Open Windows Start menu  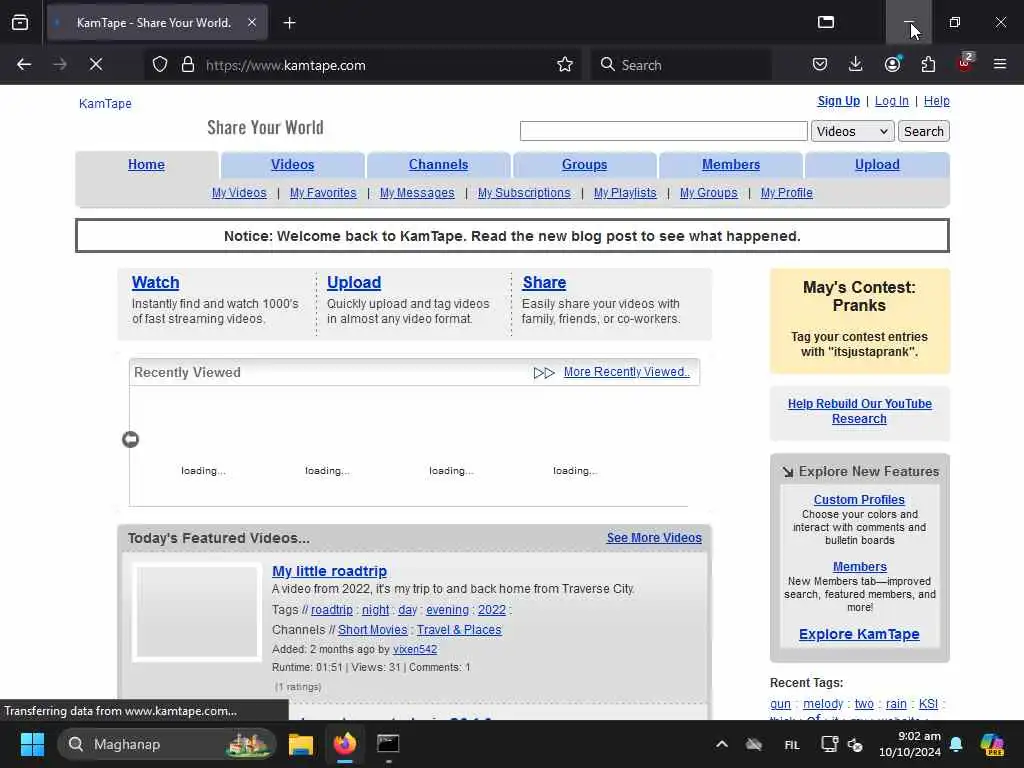coord(32,744)
